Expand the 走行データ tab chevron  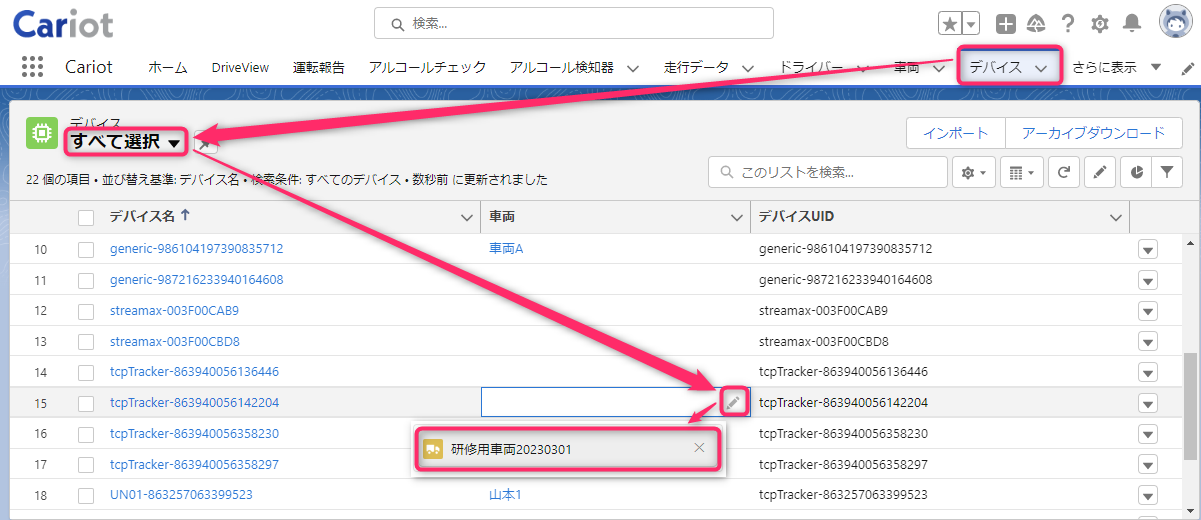pos(748,68)
